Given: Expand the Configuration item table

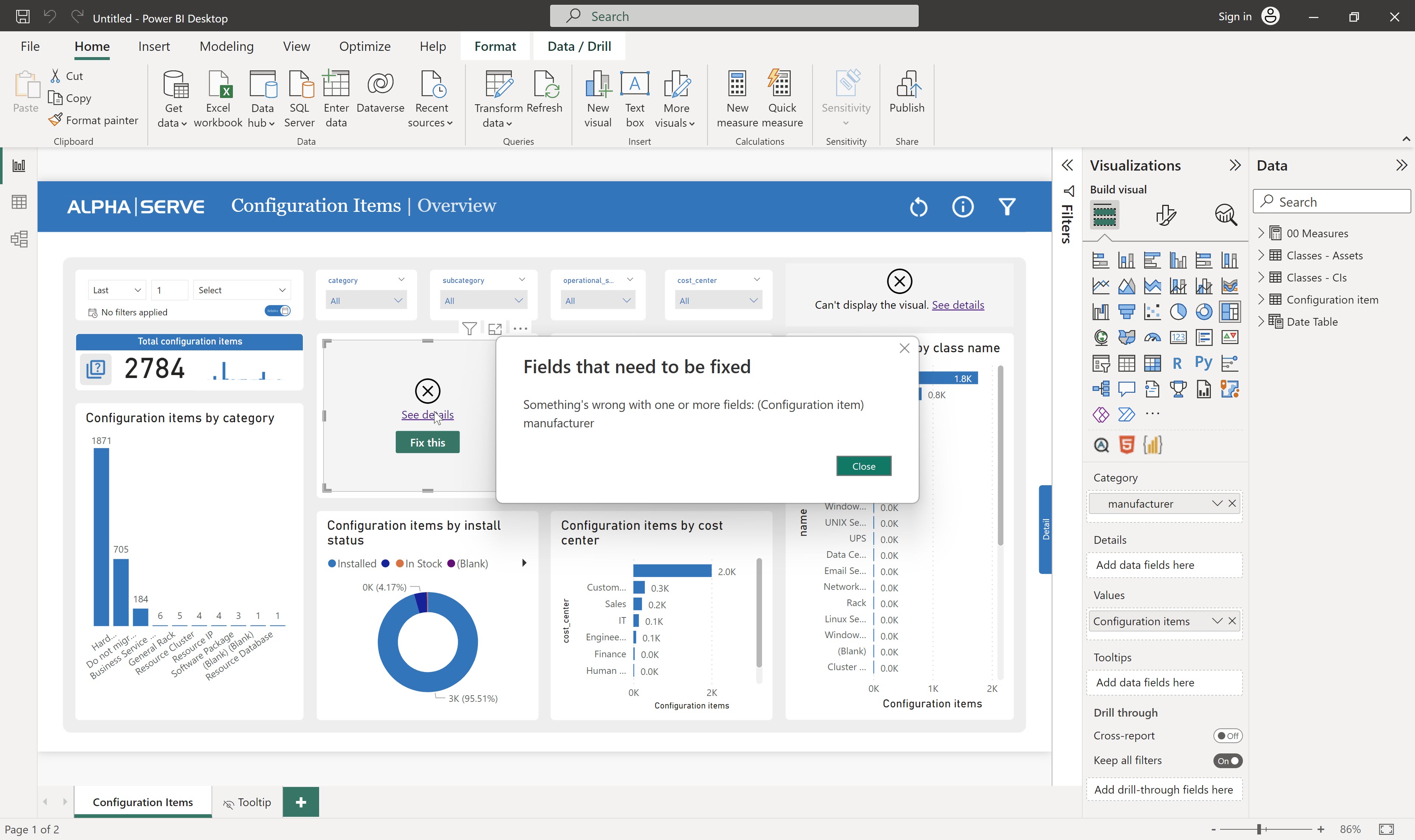Looking at the screenshot, I should 1261,300.
